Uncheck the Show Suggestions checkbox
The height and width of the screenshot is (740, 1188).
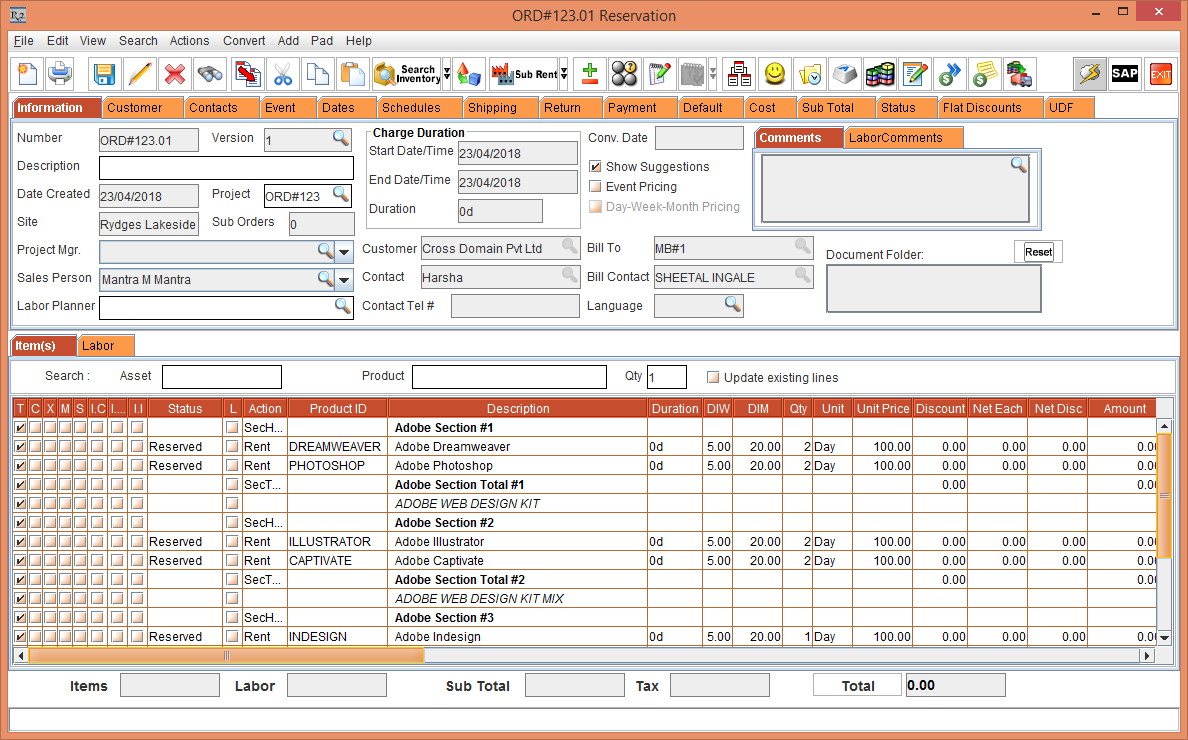(x=596, y=167)
